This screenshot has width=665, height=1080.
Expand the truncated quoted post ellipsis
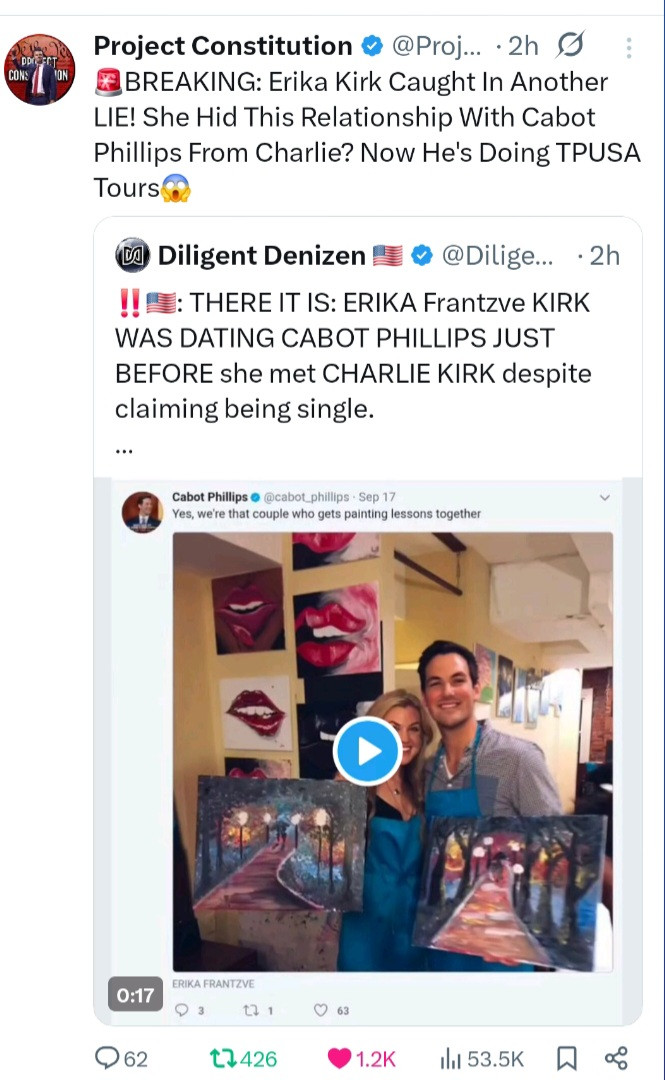click(x=124, y=447)
